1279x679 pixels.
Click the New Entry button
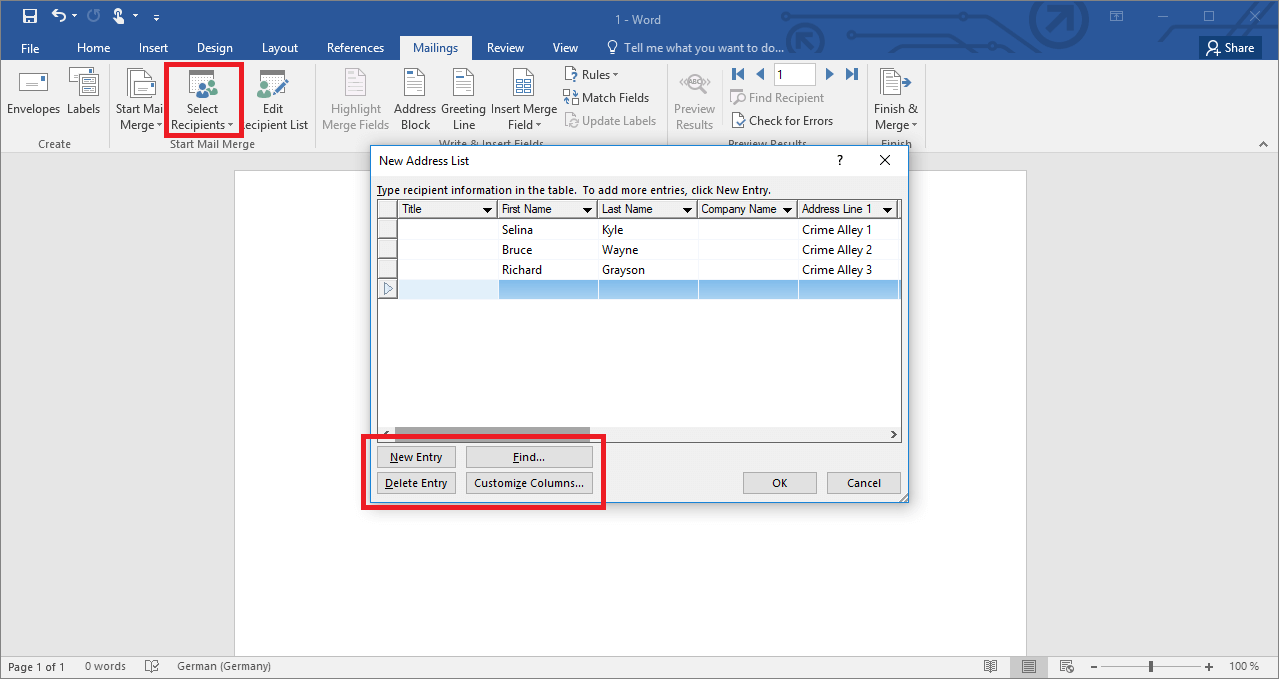pyautogui.click(x=416, y=457)
